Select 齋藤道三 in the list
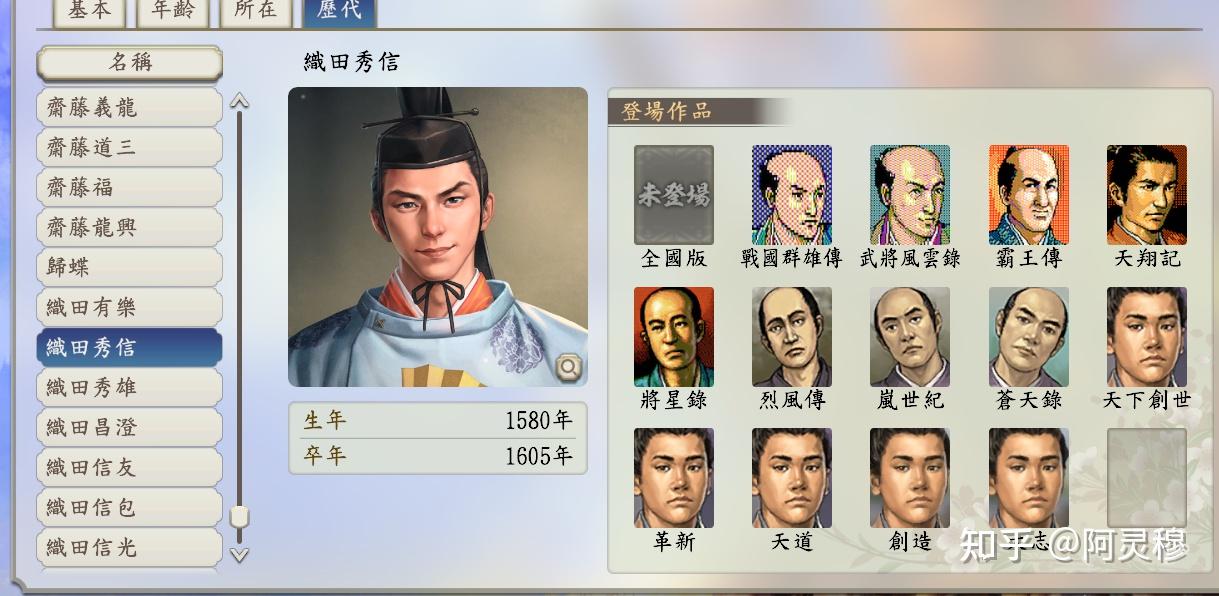Viewport: 1219px width, 596px height. click(130, 148)
